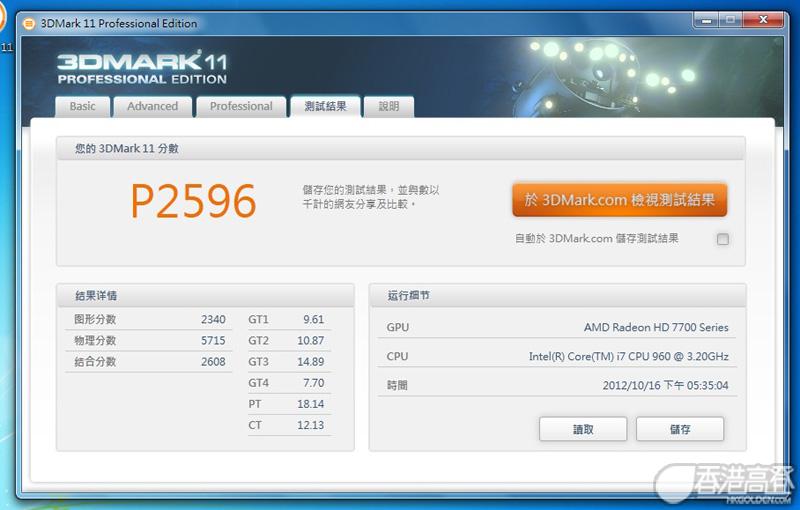The height and width of the screenshot is (510, 800).
Task: Select the Intel Core i7 CPU 960 entry
Action: [628, 356]
